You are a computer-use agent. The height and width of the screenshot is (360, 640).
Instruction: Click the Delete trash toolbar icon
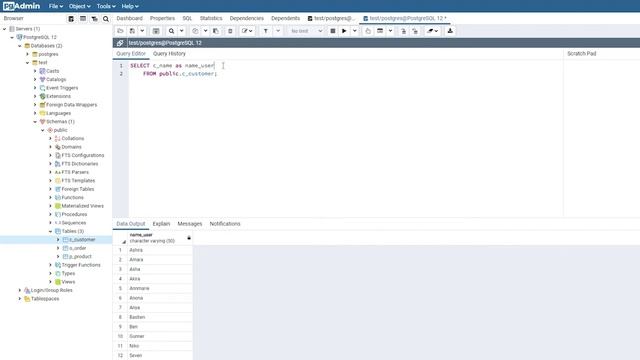coord(230,31)
